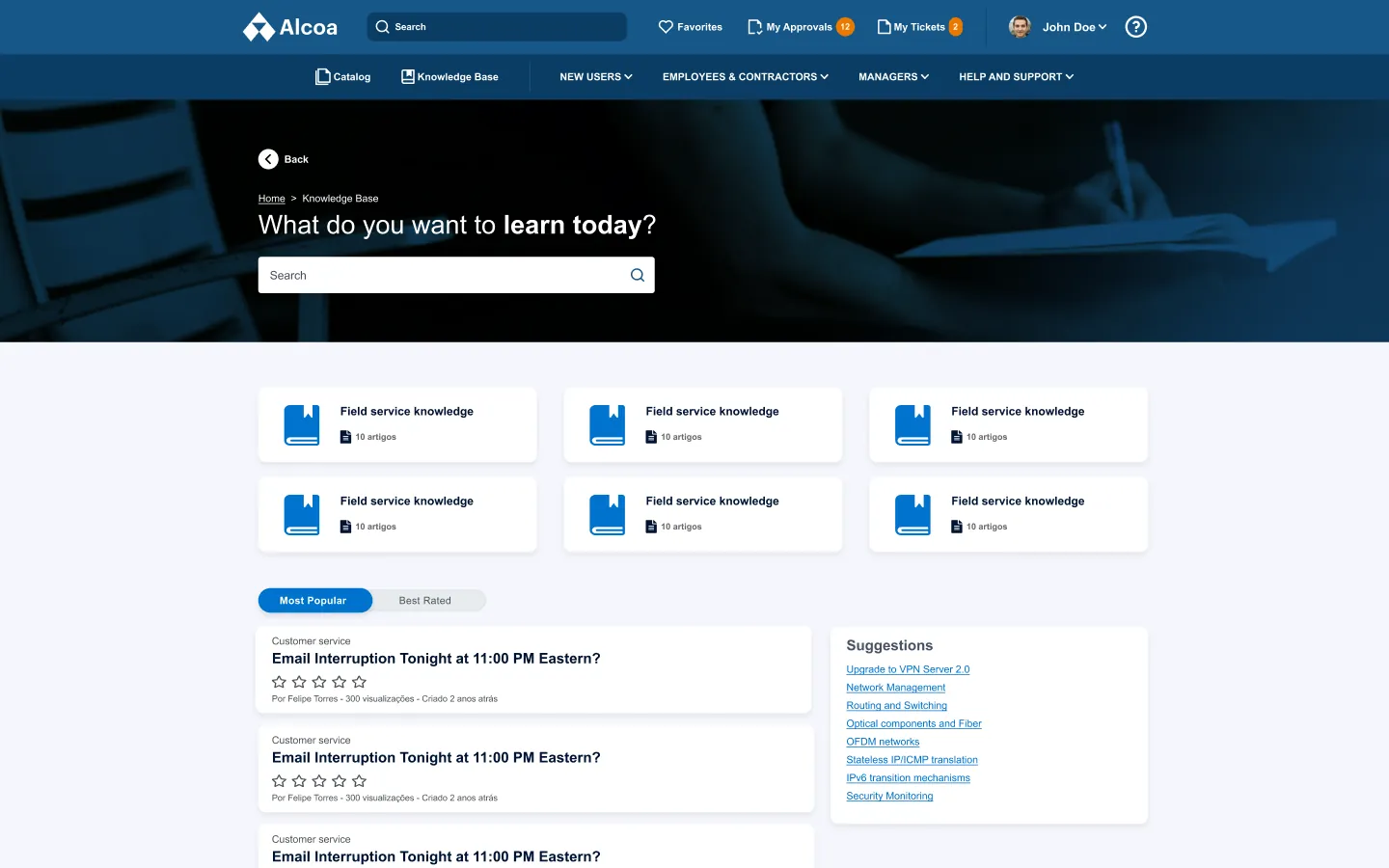Screen dimensions: 1389x868
Task: Open My Approvals document icon
Action: tap(755, 27)
